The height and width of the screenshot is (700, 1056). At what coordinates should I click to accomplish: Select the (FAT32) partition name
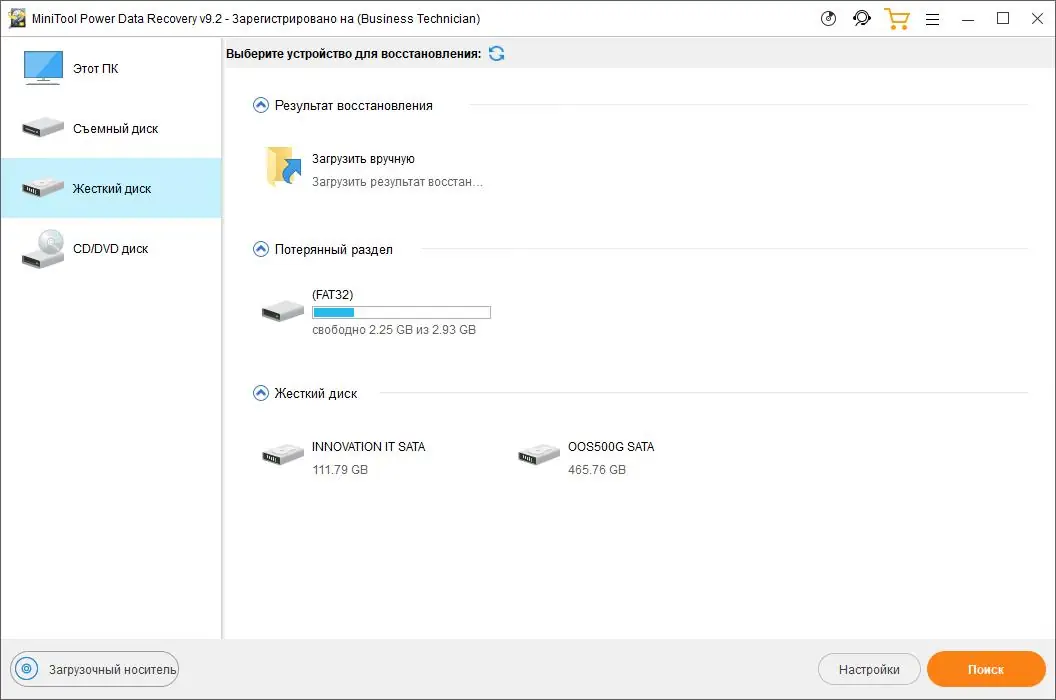[x=333, y=294]
